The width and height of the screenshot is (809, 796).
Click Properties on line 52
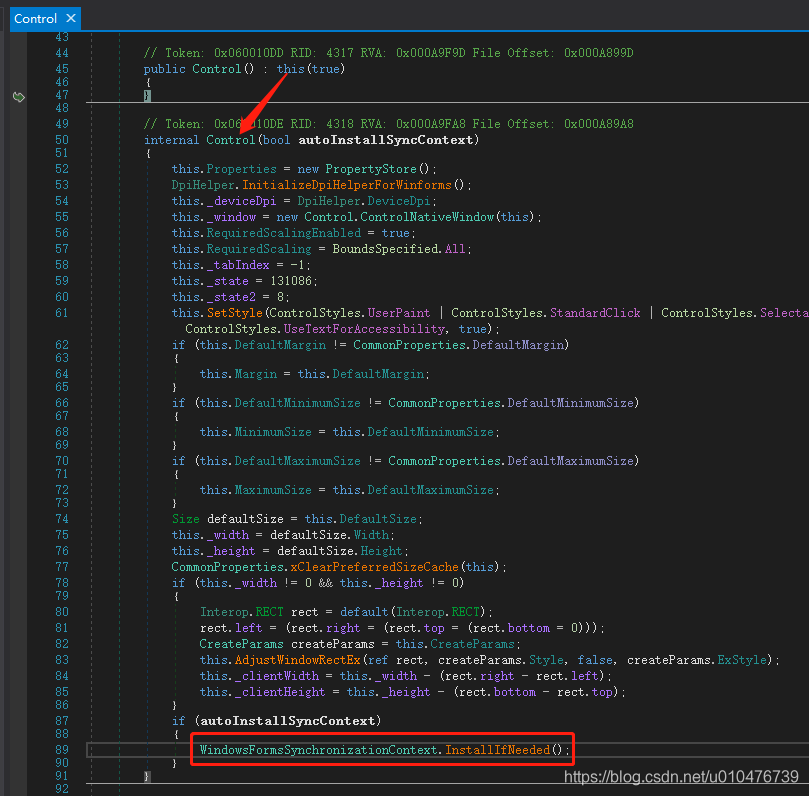[x=241, y=169]
